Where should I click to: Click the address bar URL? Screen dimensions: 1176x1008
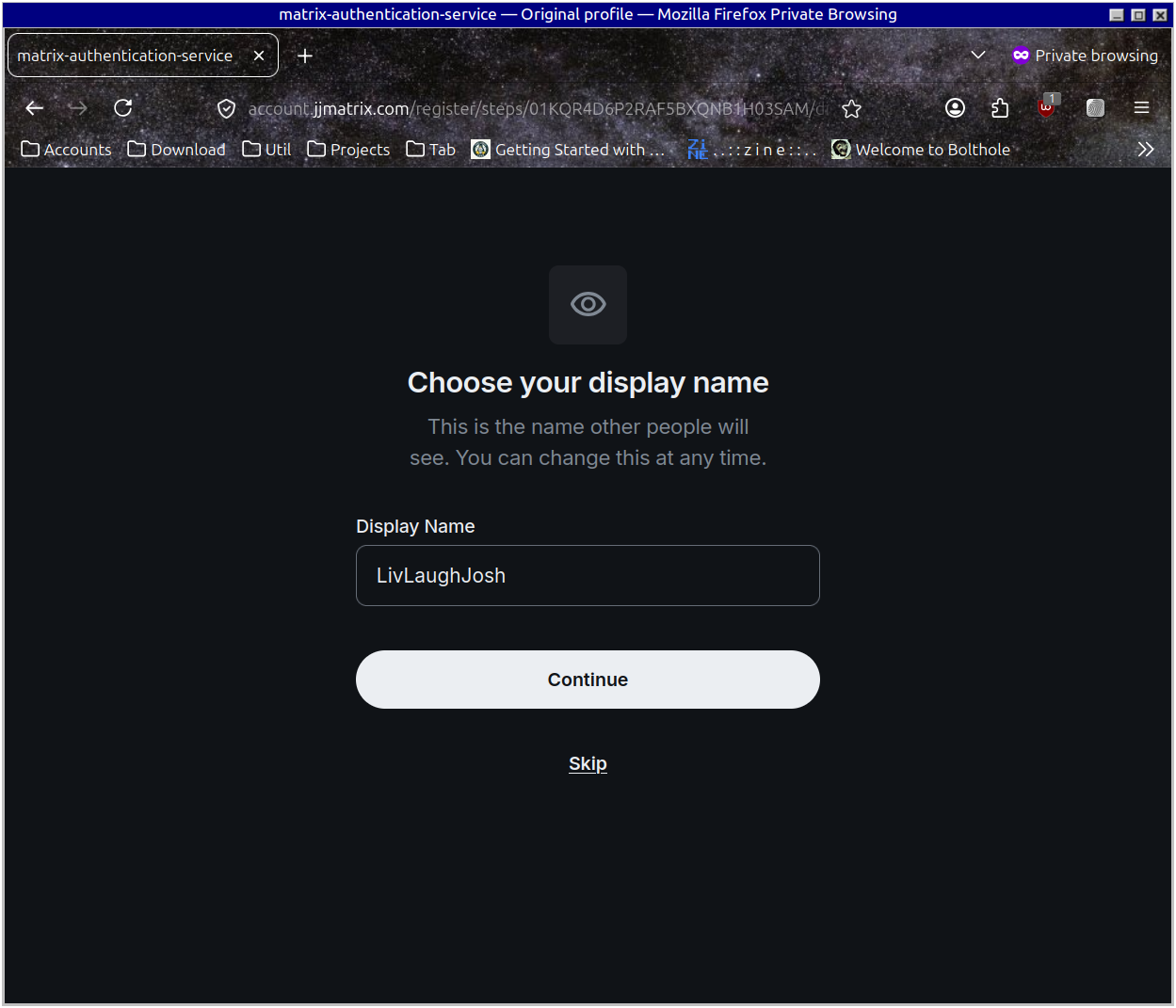(538, 109)
